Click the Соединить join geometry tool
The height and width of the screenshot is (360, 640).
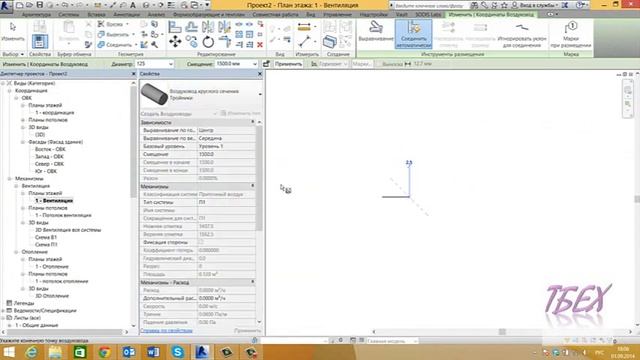(116, 45)
